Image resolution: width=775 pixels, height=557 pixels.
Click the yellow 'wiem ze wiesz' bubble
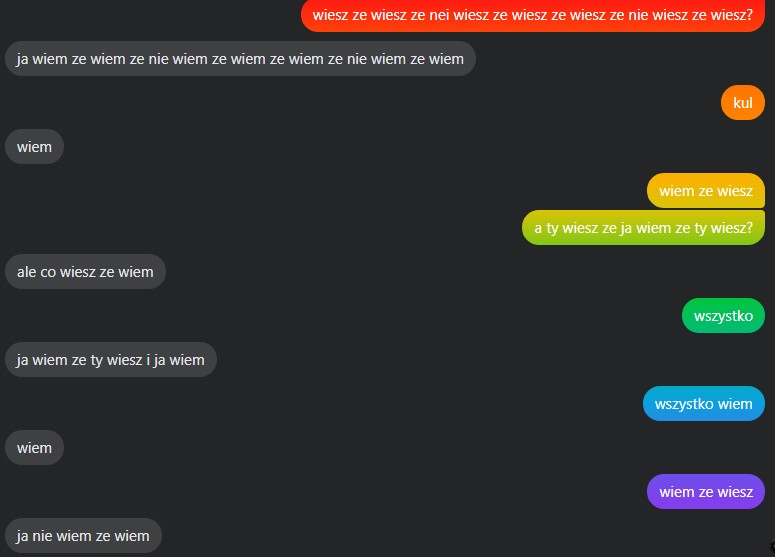706,191
